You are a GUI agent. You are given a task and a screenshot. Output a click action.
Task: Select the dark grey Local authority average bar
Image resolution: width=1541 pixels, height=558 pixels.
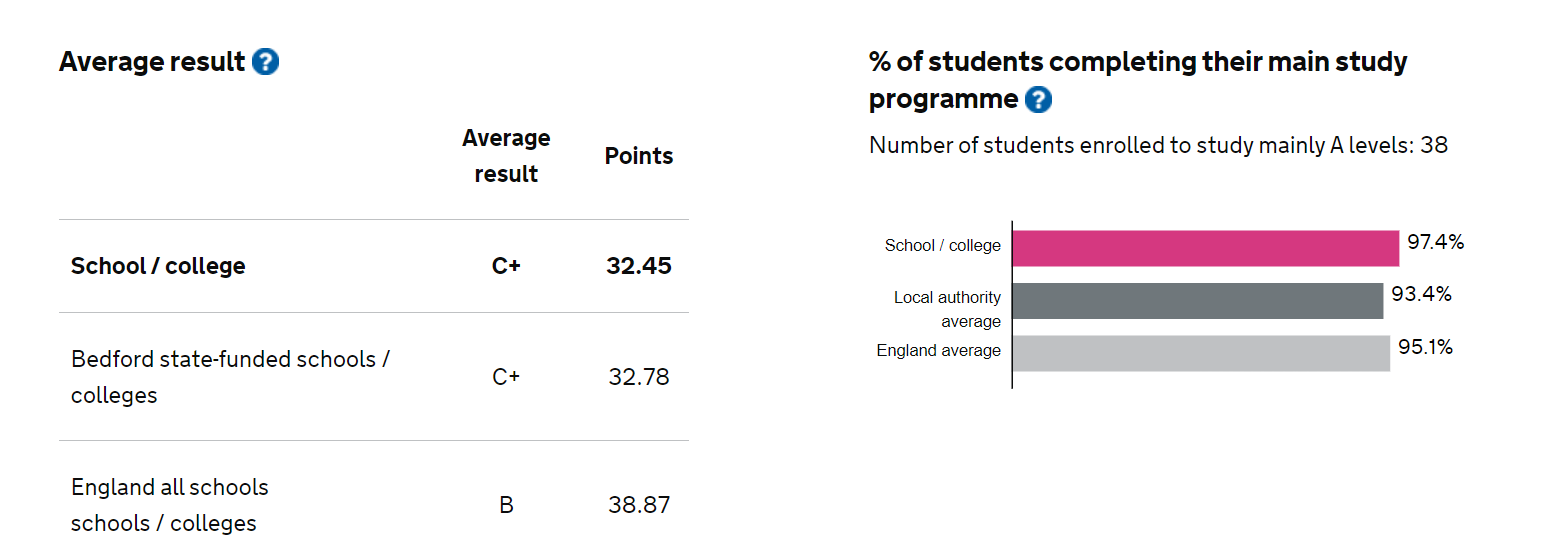1197,301
